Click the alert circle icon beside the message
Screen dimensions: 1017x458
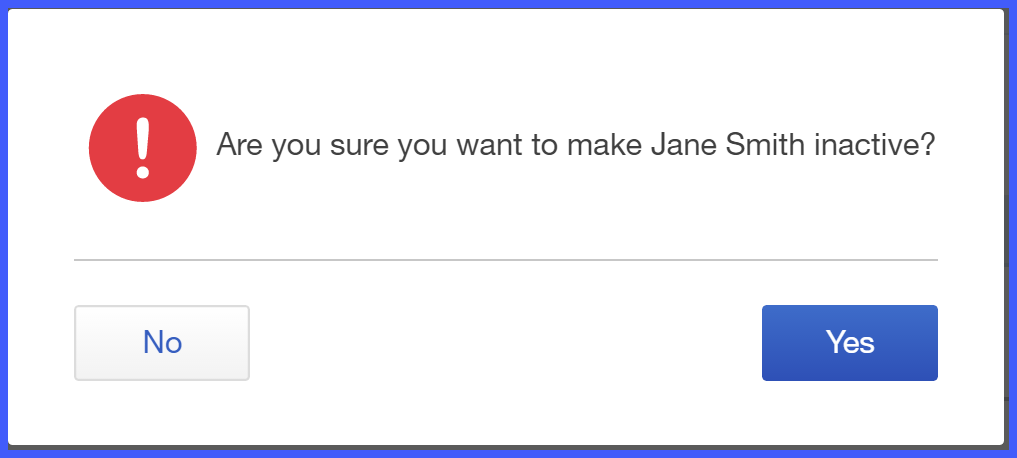143,148
